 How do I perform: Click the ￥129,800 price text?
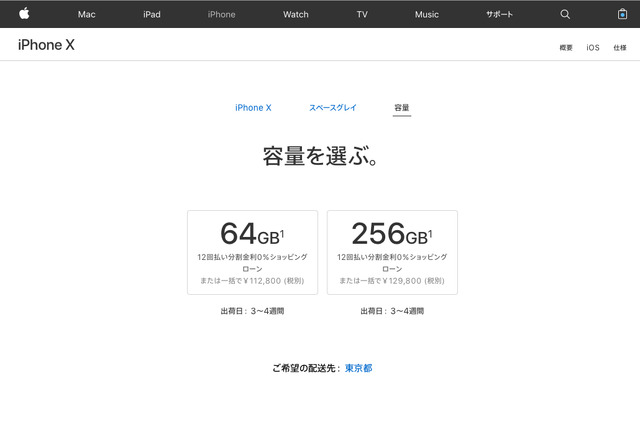(402, 281)
